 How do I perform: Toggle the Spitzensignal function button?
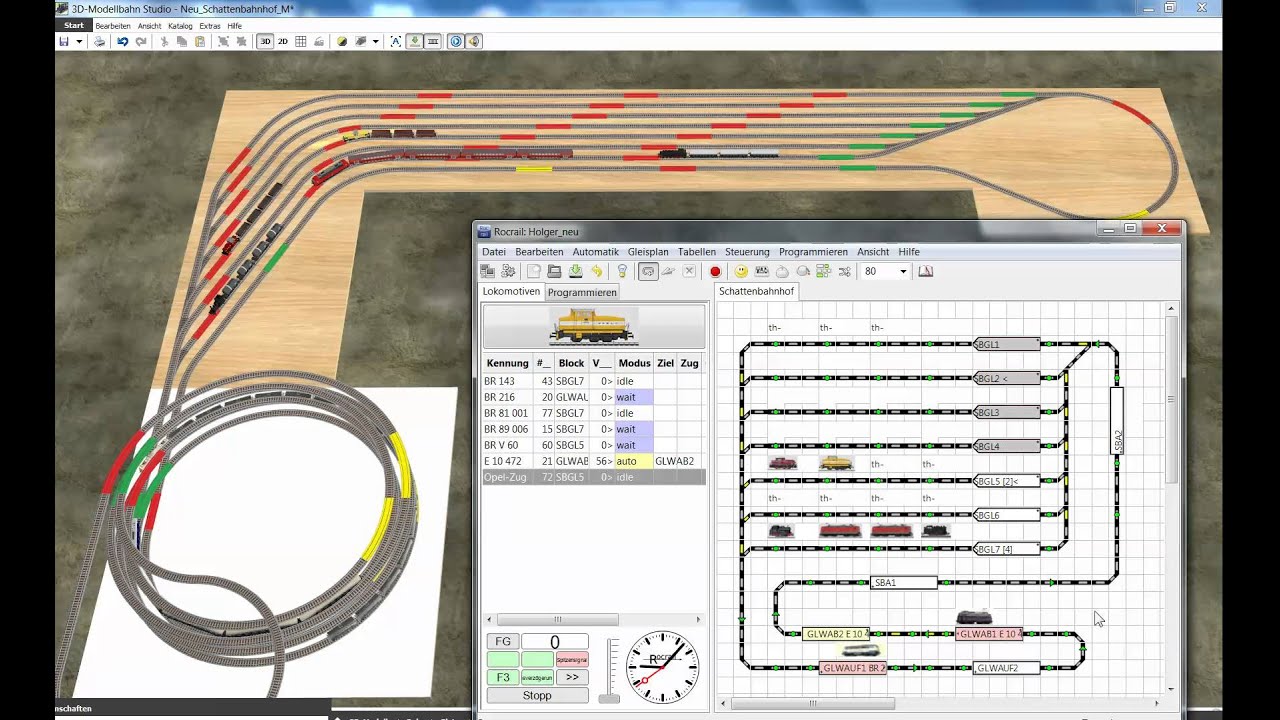coord(572,660)
